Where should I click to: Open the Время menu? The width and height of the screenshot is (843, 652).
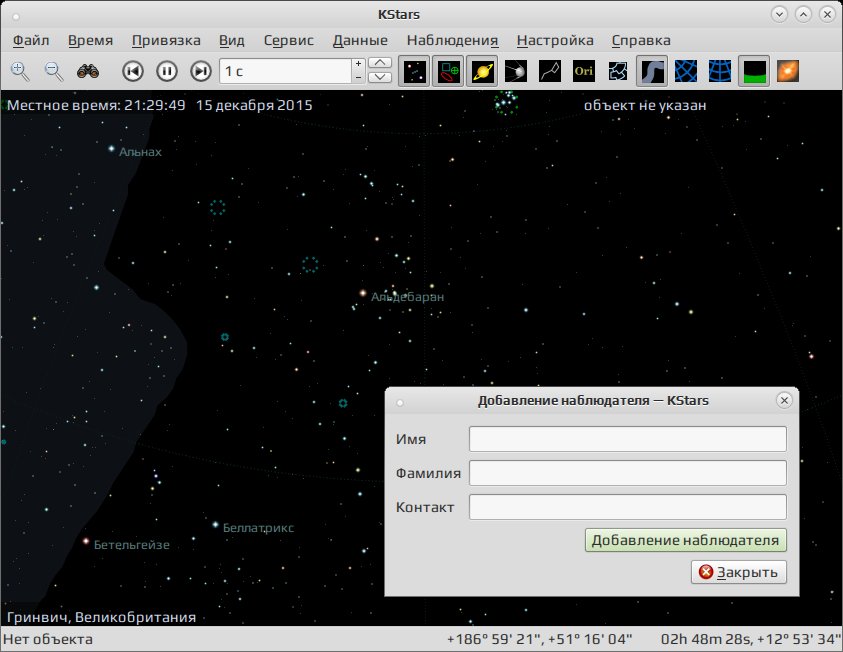pyautogui.click(x=90, y=40)
